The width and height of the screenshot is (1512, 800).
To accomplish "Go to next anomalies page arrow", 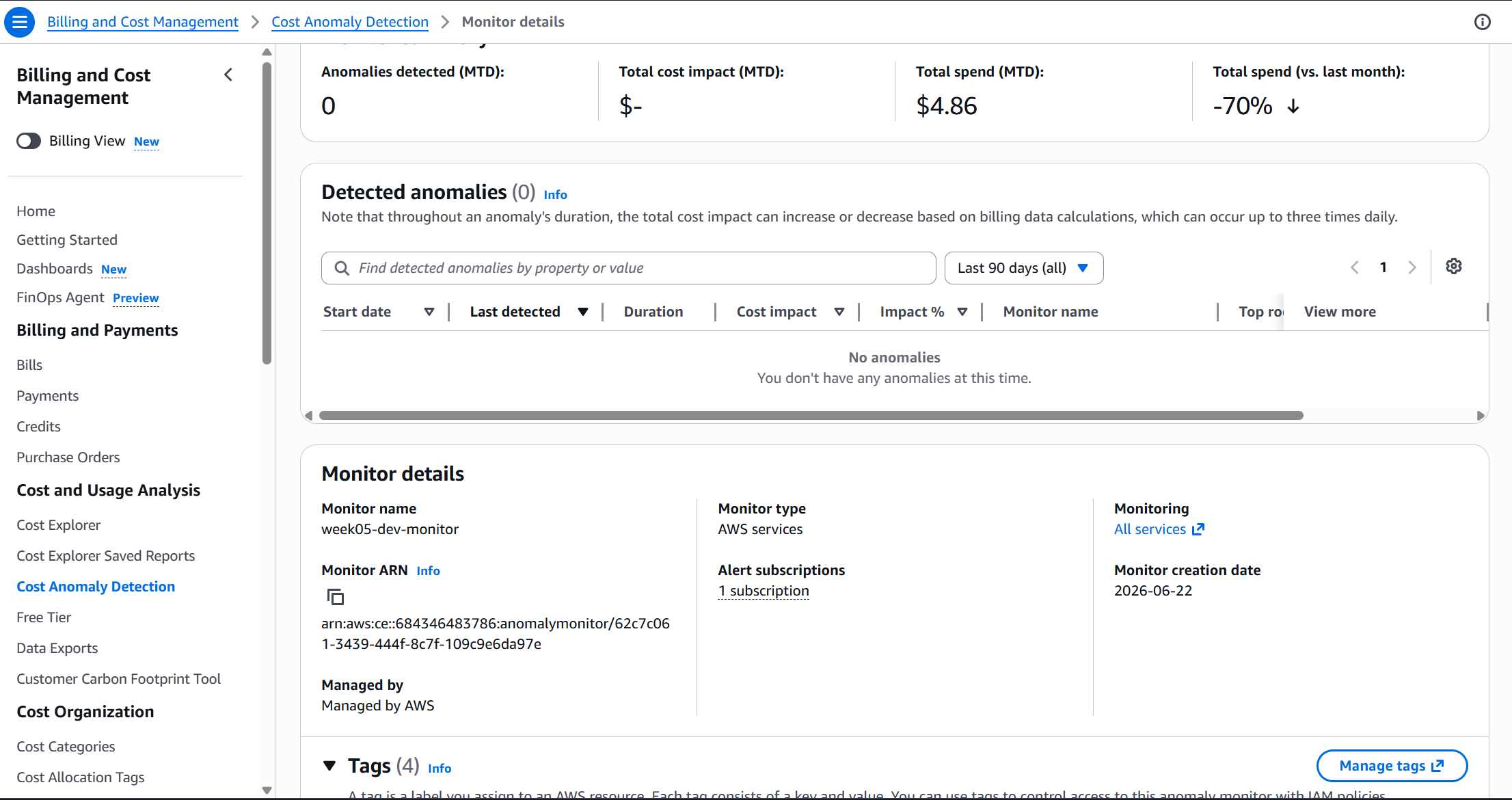I will pos(1412,268).
